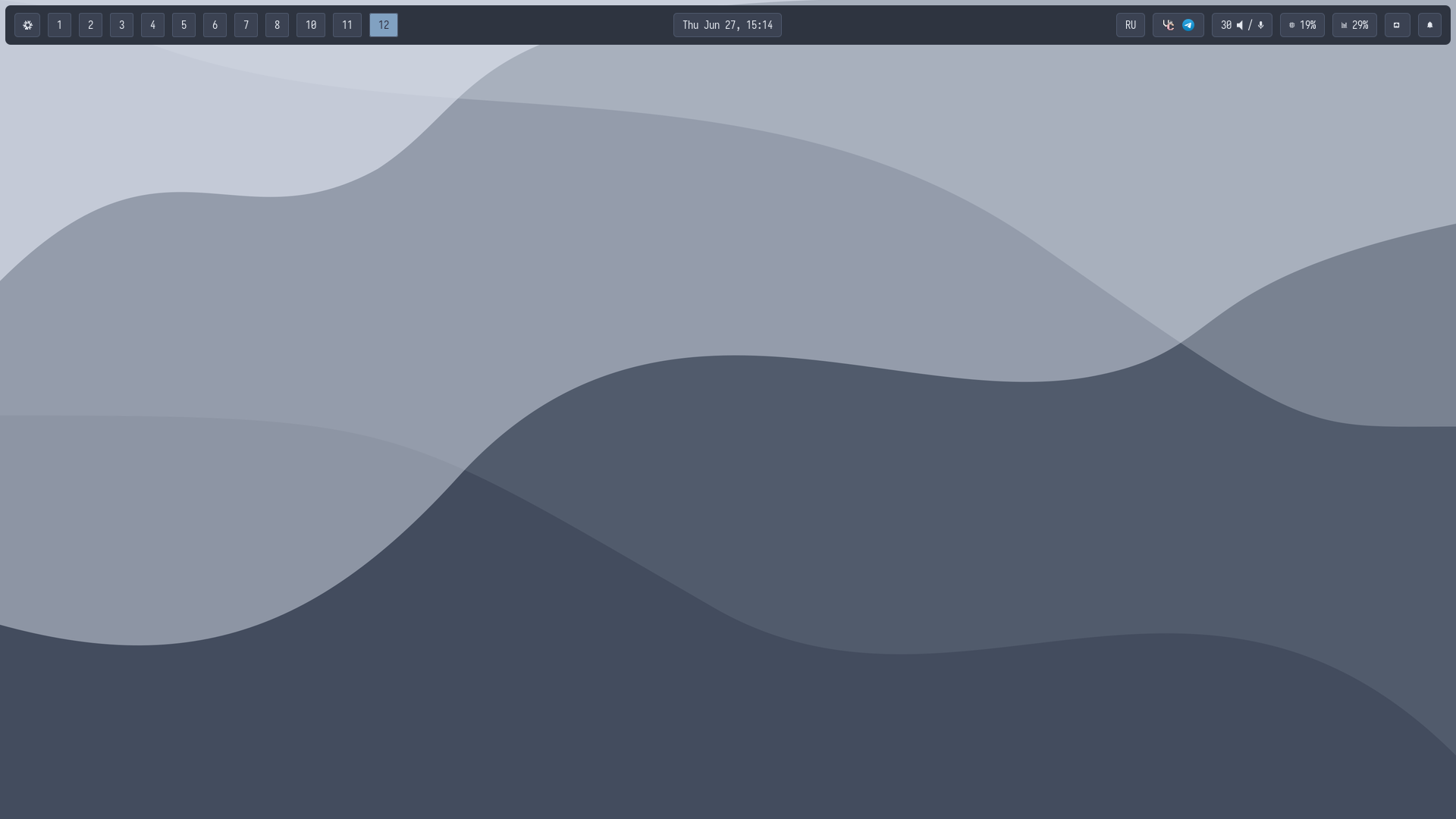Click the wallpaper picker icon
The height and width of the screenshot is (819, 1456).
click(x=1397, y=25)
